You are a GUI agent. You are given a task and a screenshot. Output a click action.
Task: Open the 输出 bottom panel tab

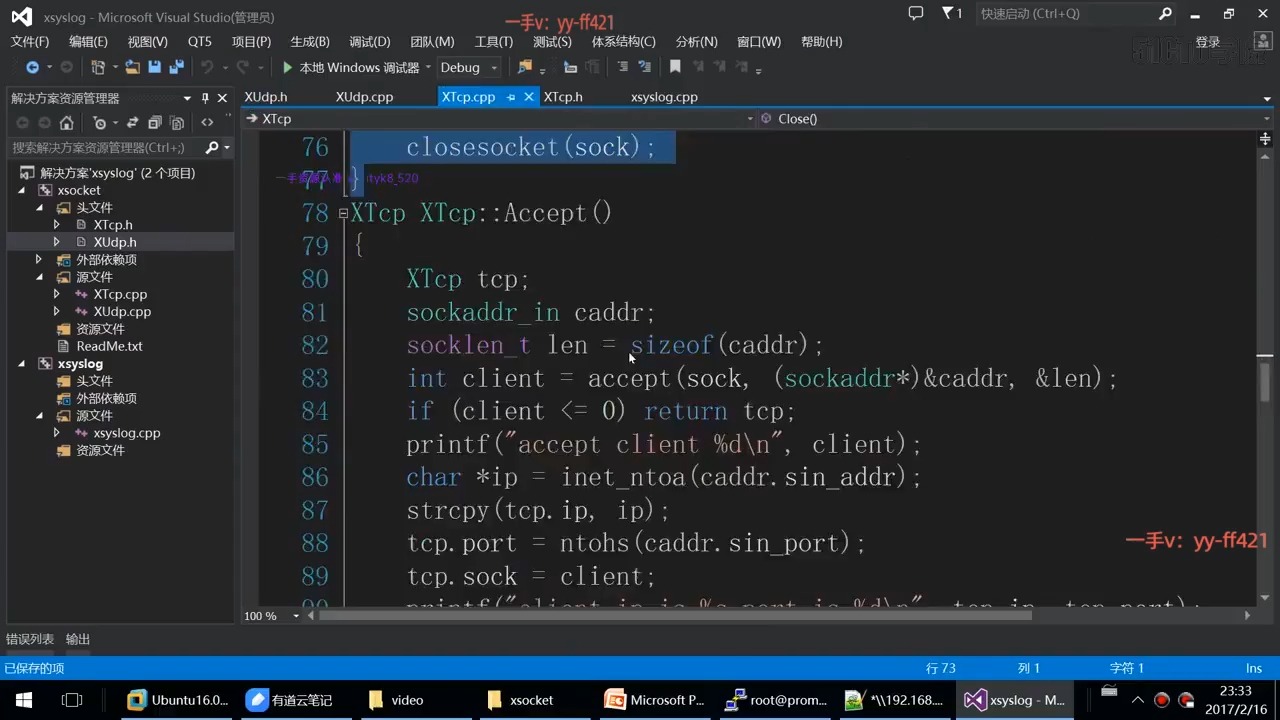[x=78, y=639]
